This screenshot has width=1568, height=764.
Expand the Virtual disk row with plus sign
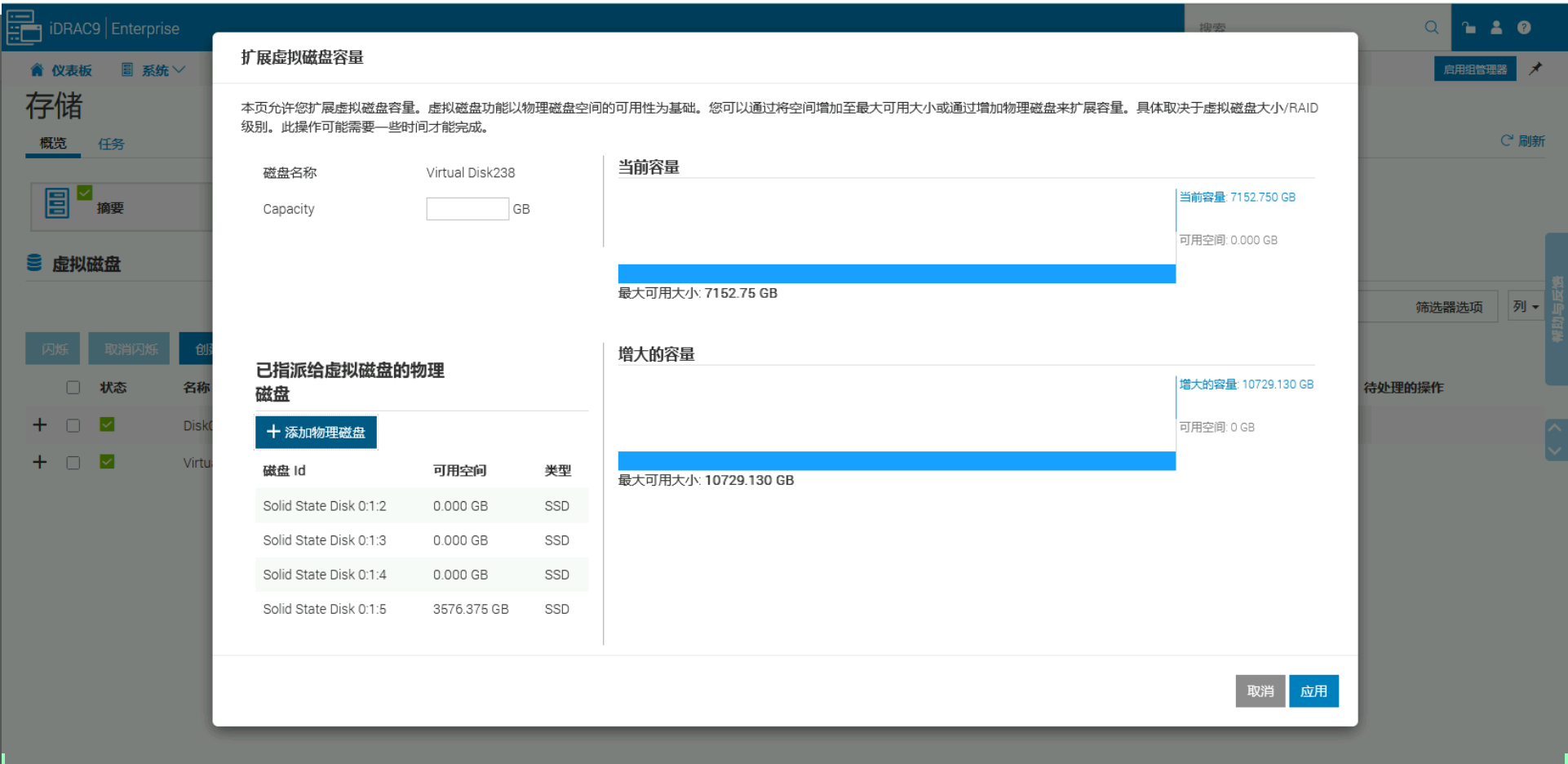(39, 462)
